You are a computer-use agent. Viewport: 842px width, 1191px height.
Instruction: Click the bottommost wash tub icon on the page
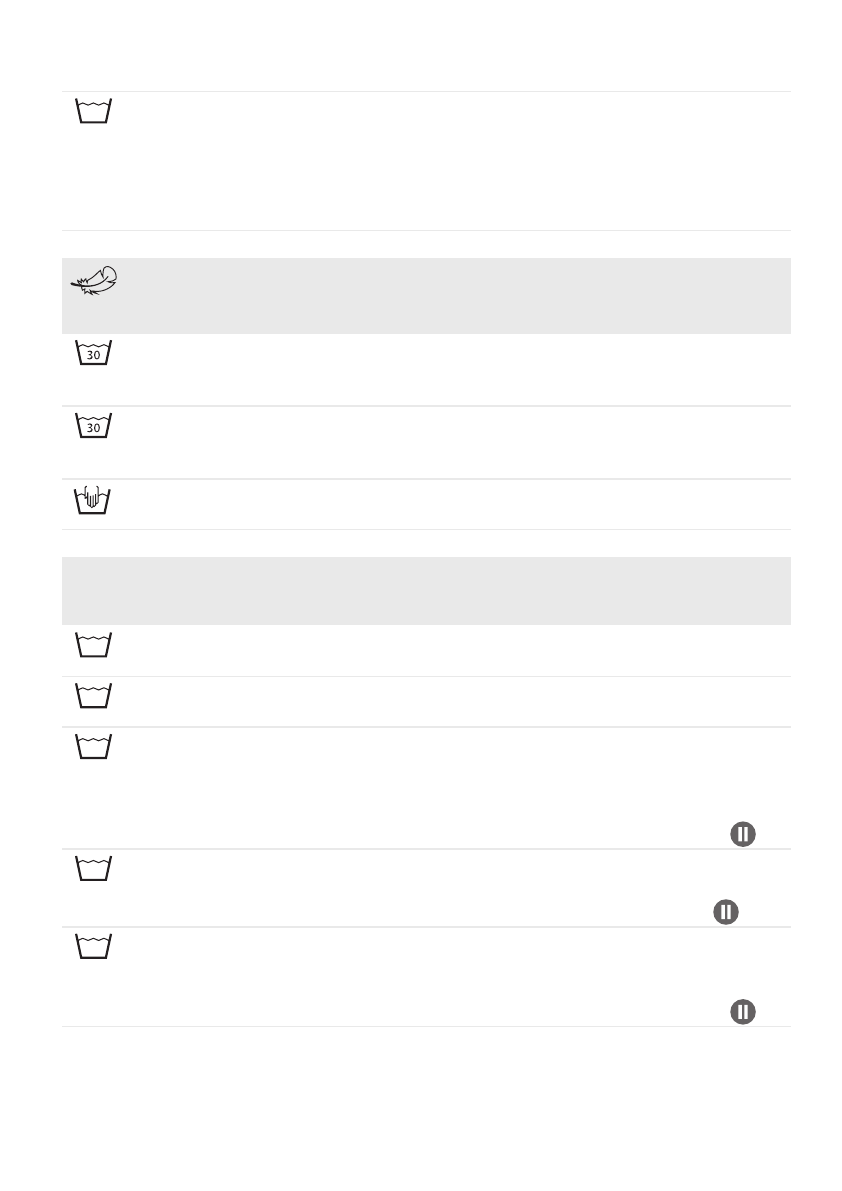(x=94, y=946)
